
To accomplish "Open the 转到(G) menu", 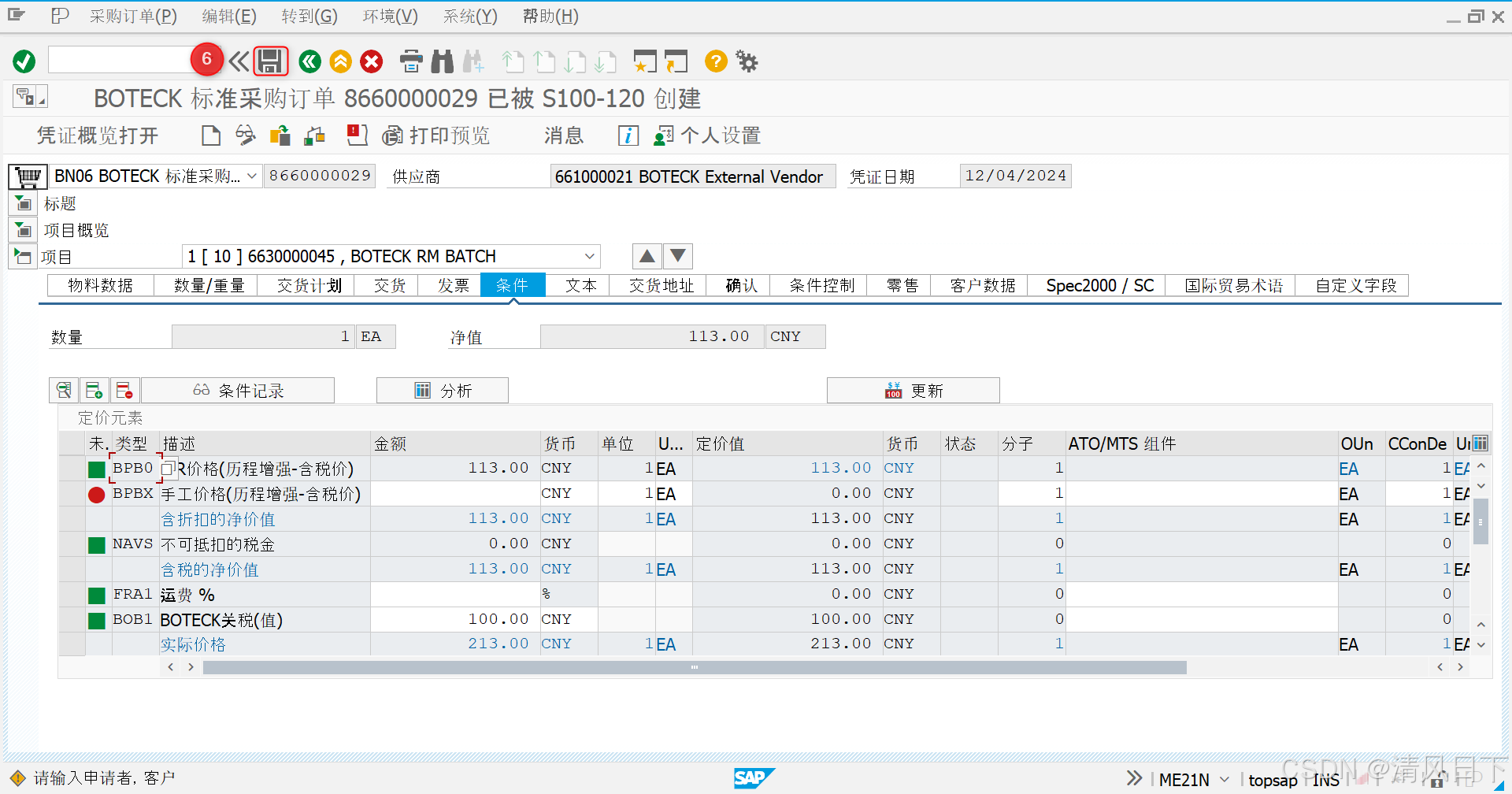I will tap(309, 17).
